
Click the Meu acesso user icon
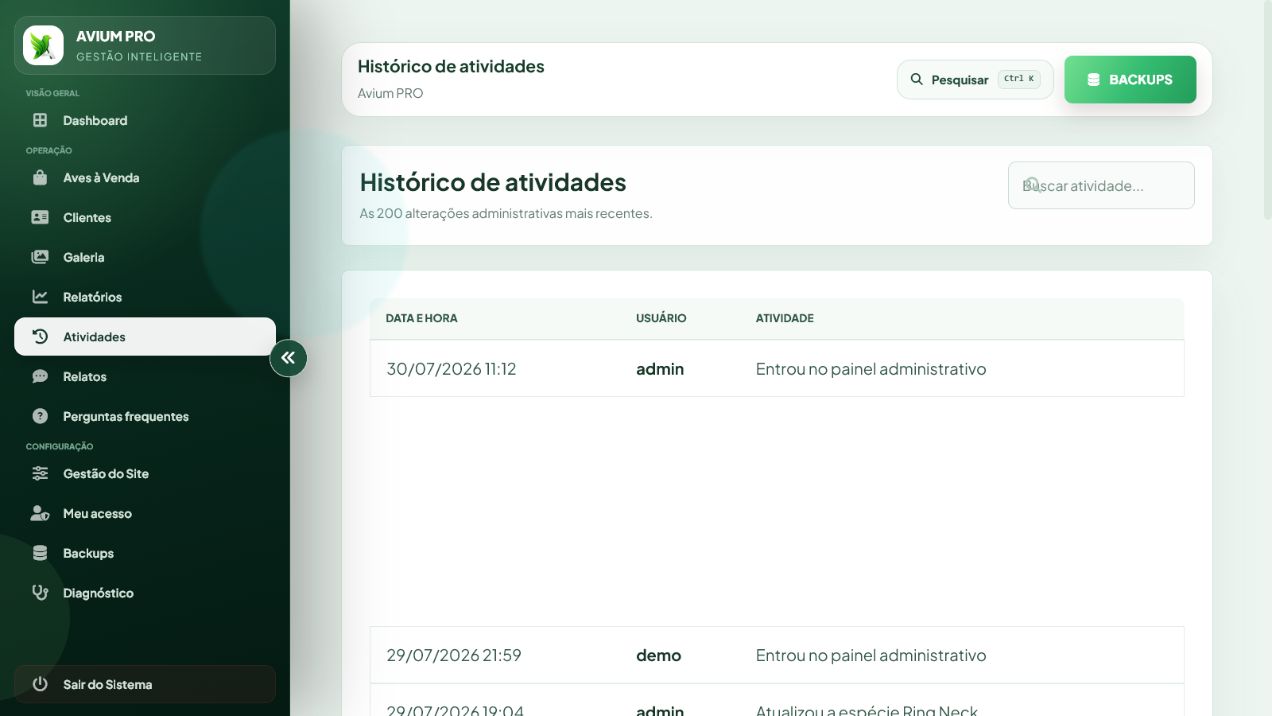40,513
